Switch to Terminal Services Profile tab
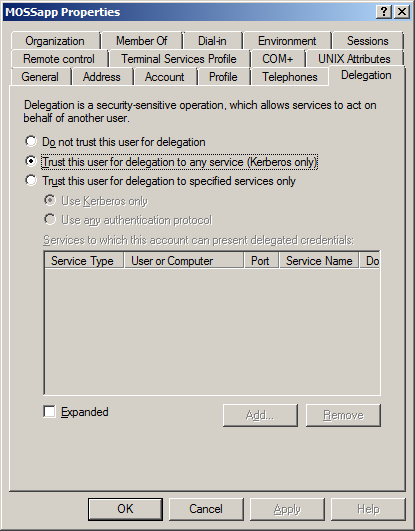Screen dimensions: 415x531 [x=179, y=59]
